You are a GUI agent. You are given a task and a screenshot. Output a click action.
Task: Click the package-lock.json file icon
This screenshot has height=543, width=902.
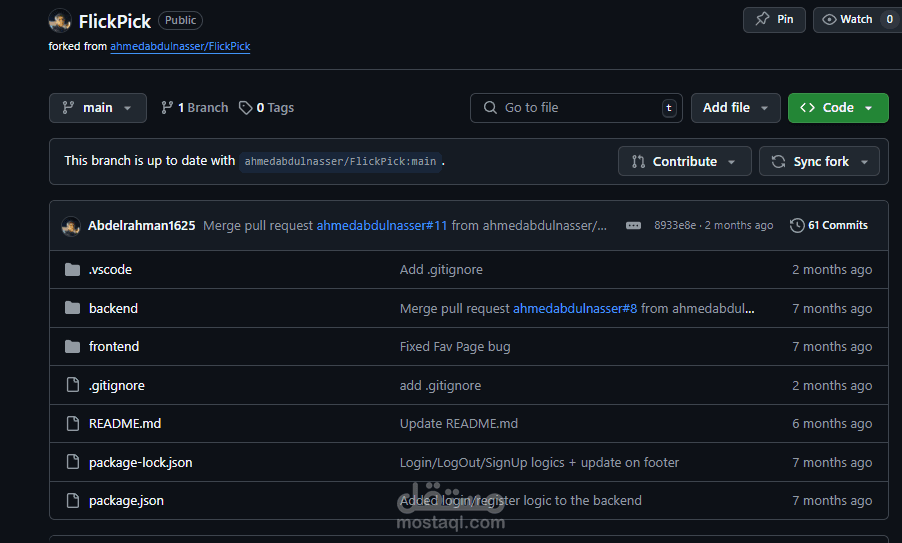(72, 462)
